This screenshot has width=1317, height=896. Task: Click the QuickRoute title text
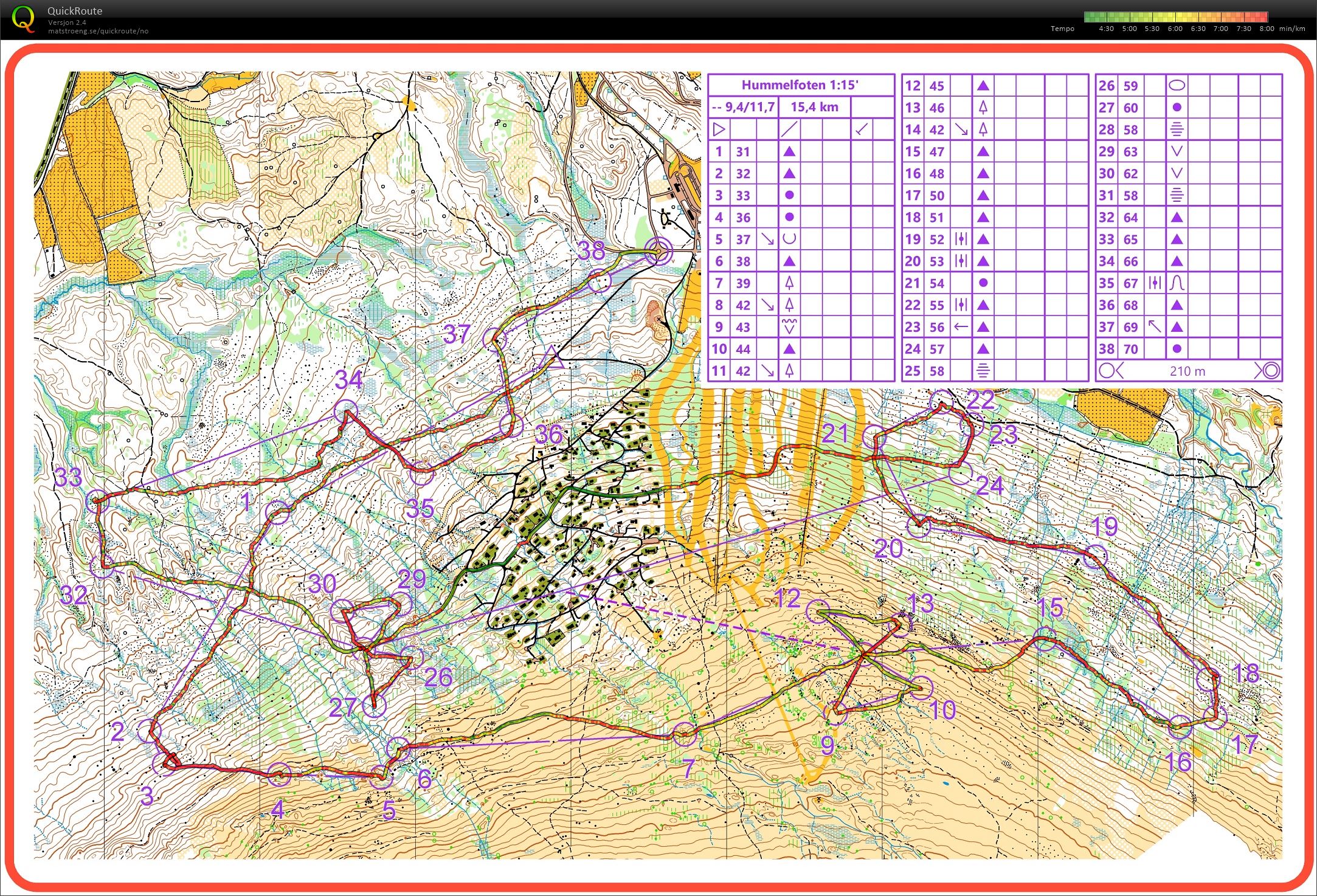click(x=75, y=11)
